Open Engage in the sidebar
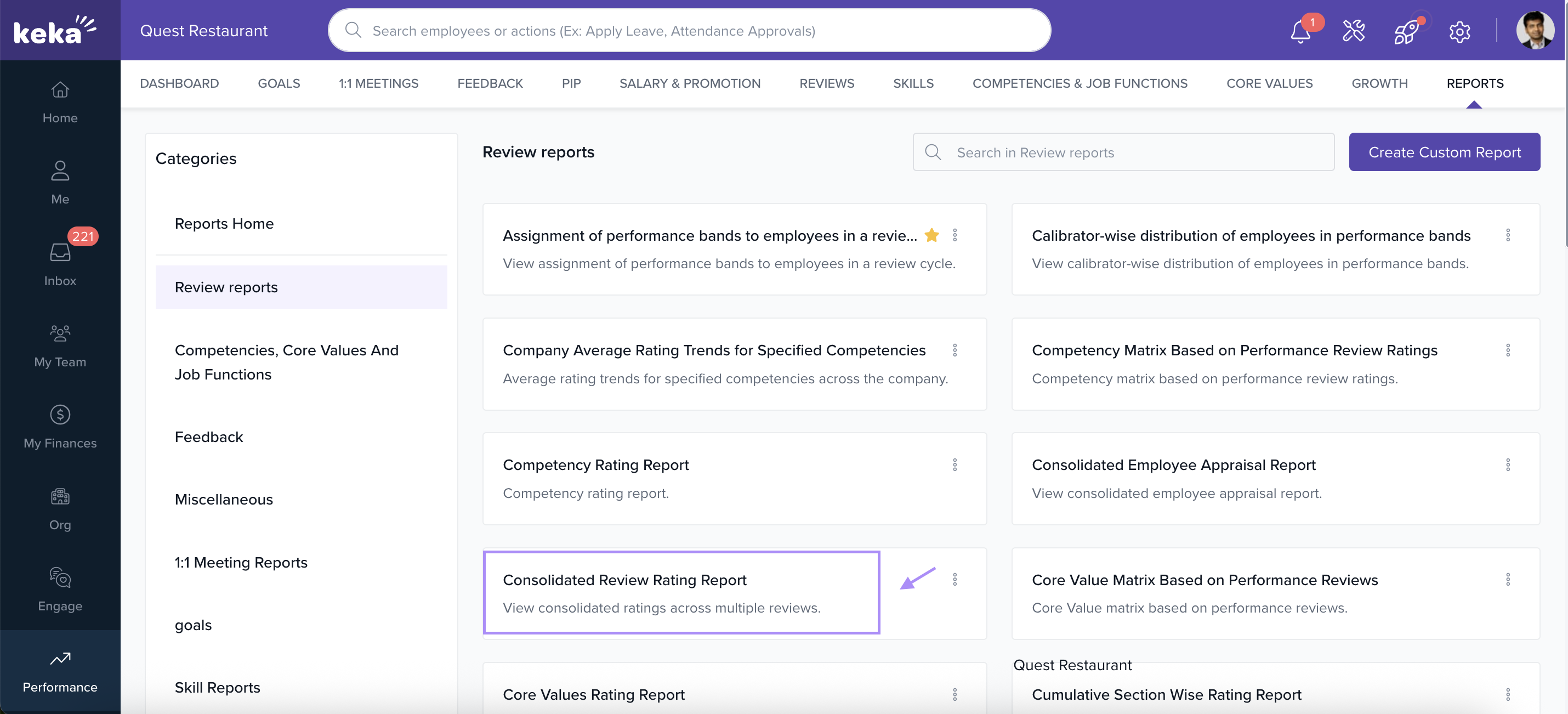The height and width of the screenshot is (714, 1568). click(x=60, y=589)
